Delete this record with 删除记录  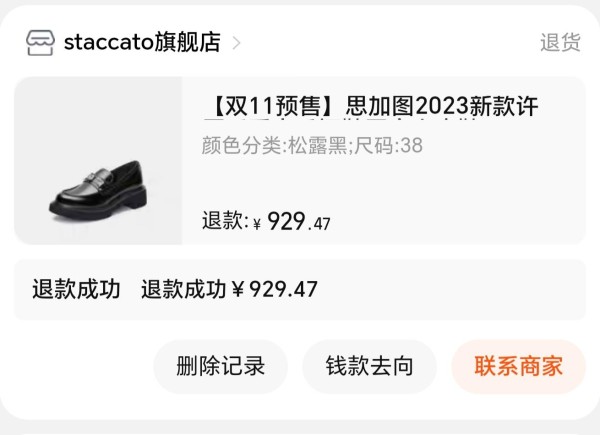tap(220, 366)
